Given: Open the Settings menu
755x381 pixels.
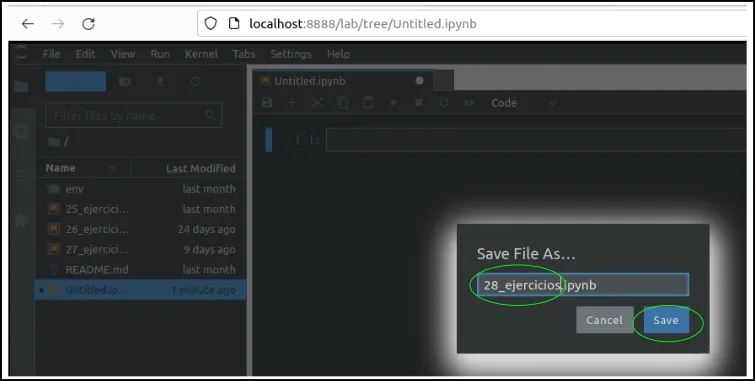Looking at the screenshot, I should tap(291, 54).
